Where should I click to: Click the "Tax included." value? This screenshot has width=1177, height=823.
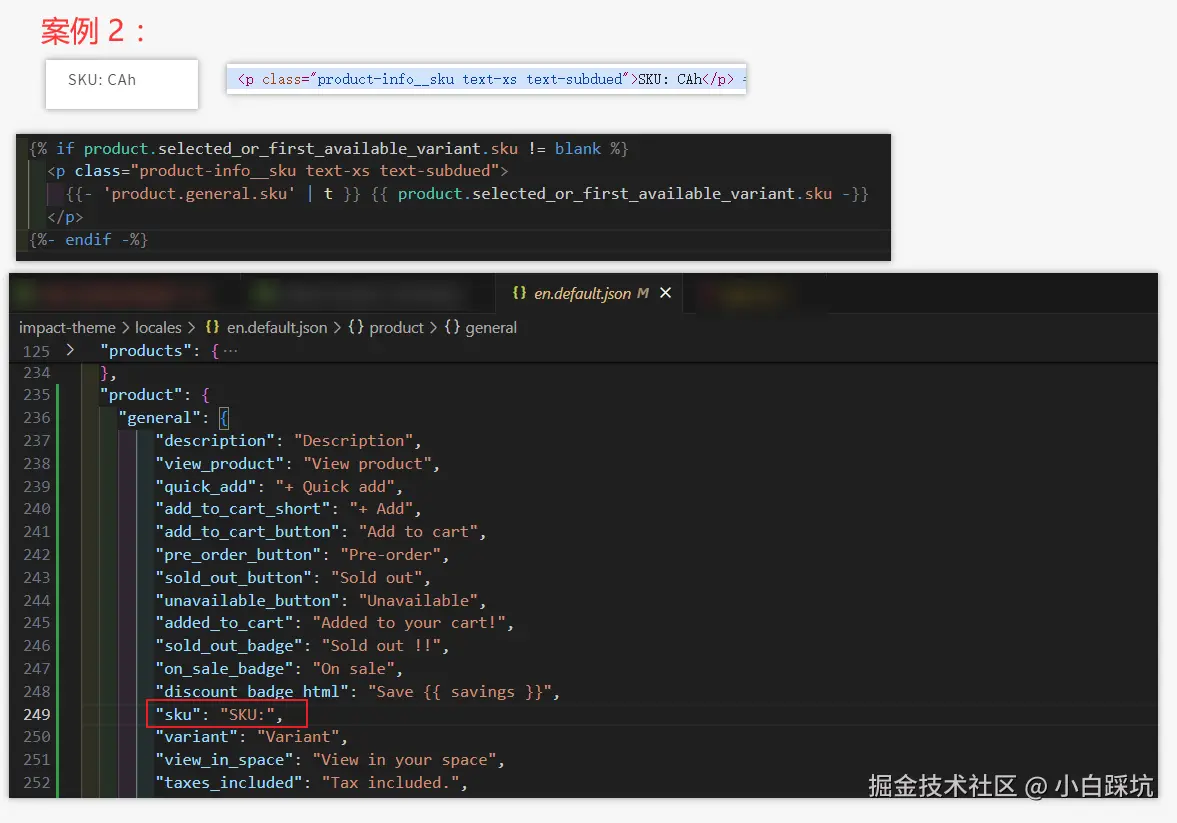390,782
